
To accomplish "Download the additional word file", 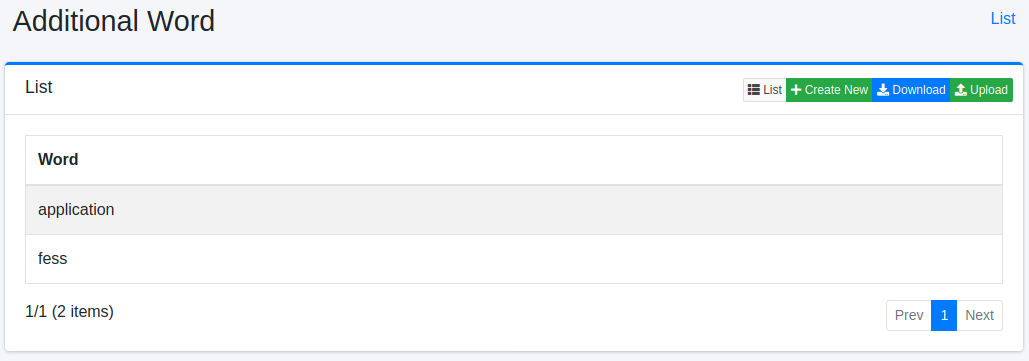I will [x=911, y=90].
